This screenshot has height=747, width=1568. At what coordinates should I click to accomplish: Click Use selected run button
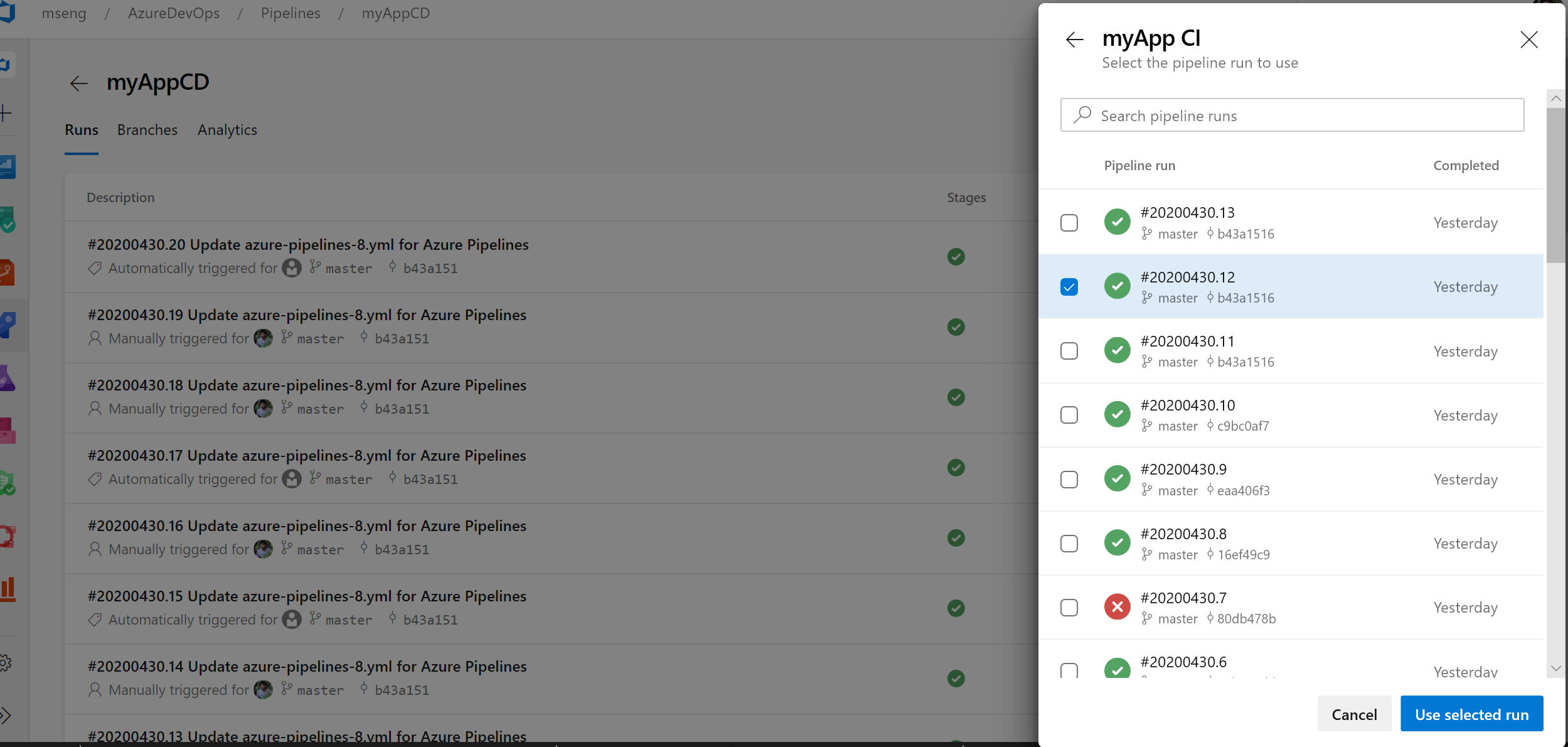(x=1472, y=714)
